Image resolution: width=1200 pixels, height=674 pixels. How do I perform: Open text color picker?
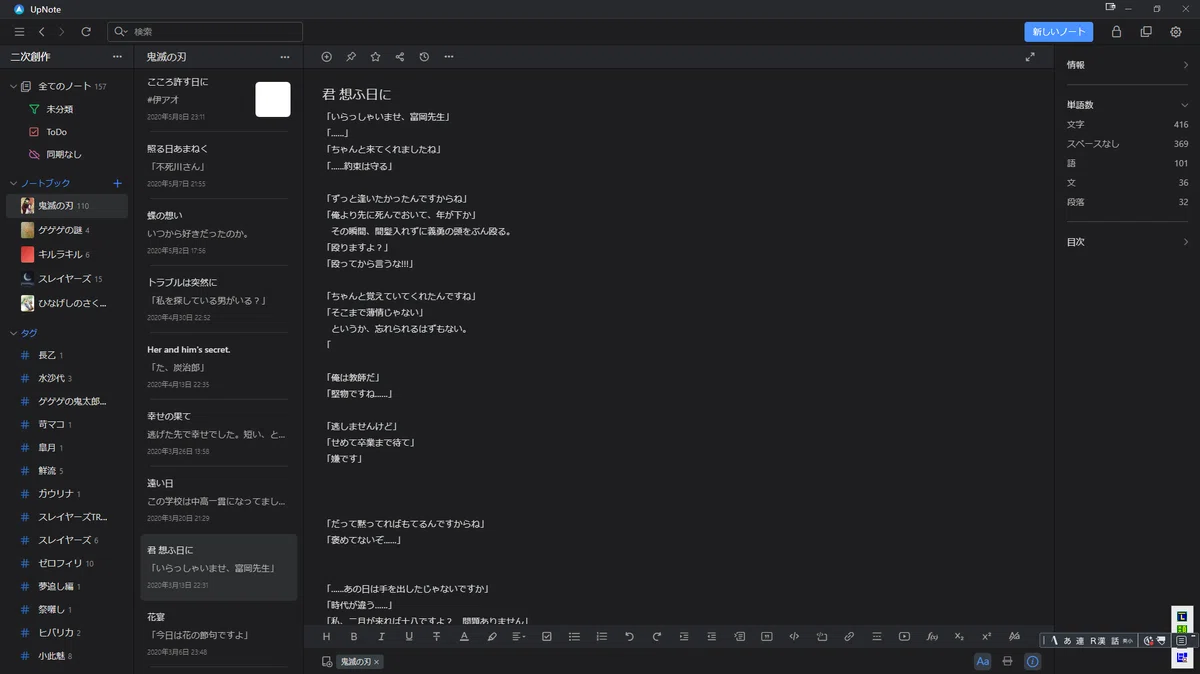[464, 636]
